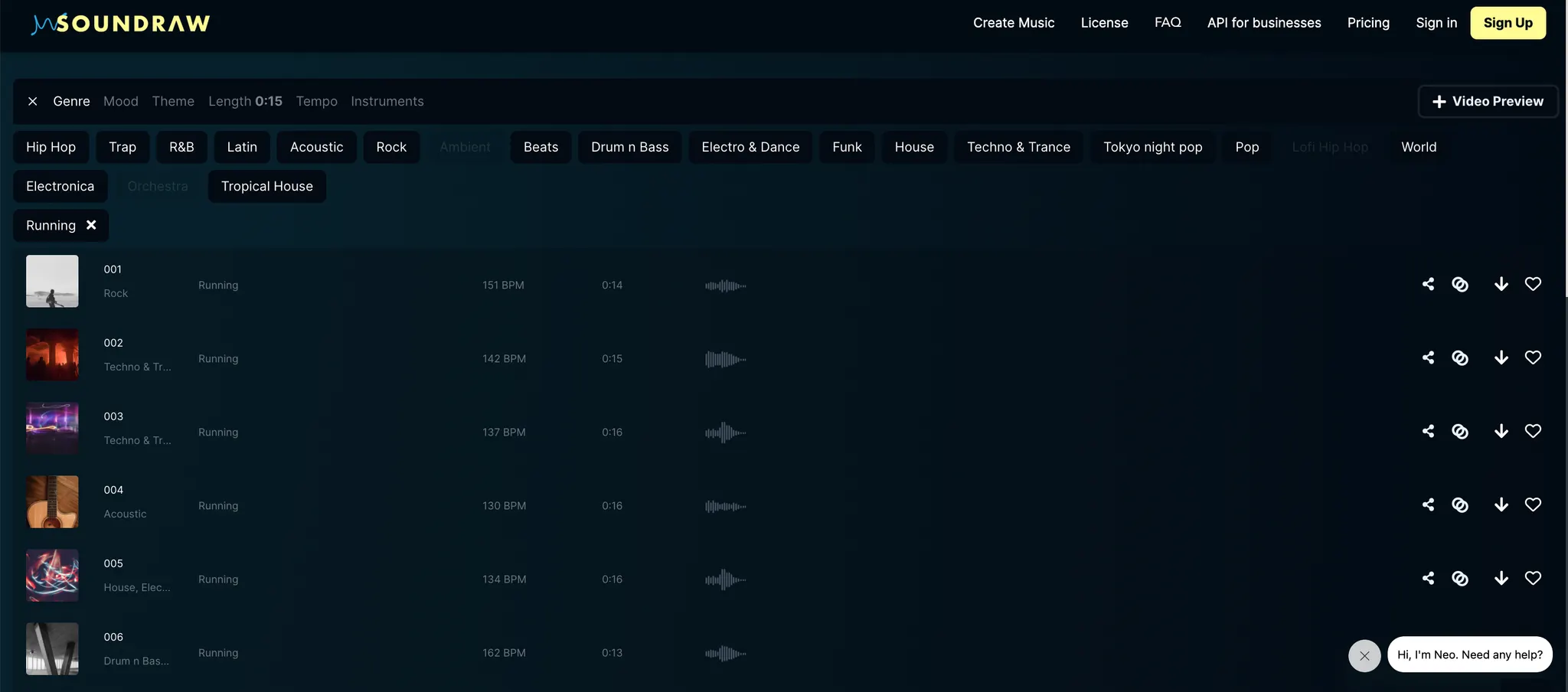Image resolution: width=1568 pixels, height=692 pixels.
Task: Toggle the Electro & Dance genre filter
Action: pos(750,147)
